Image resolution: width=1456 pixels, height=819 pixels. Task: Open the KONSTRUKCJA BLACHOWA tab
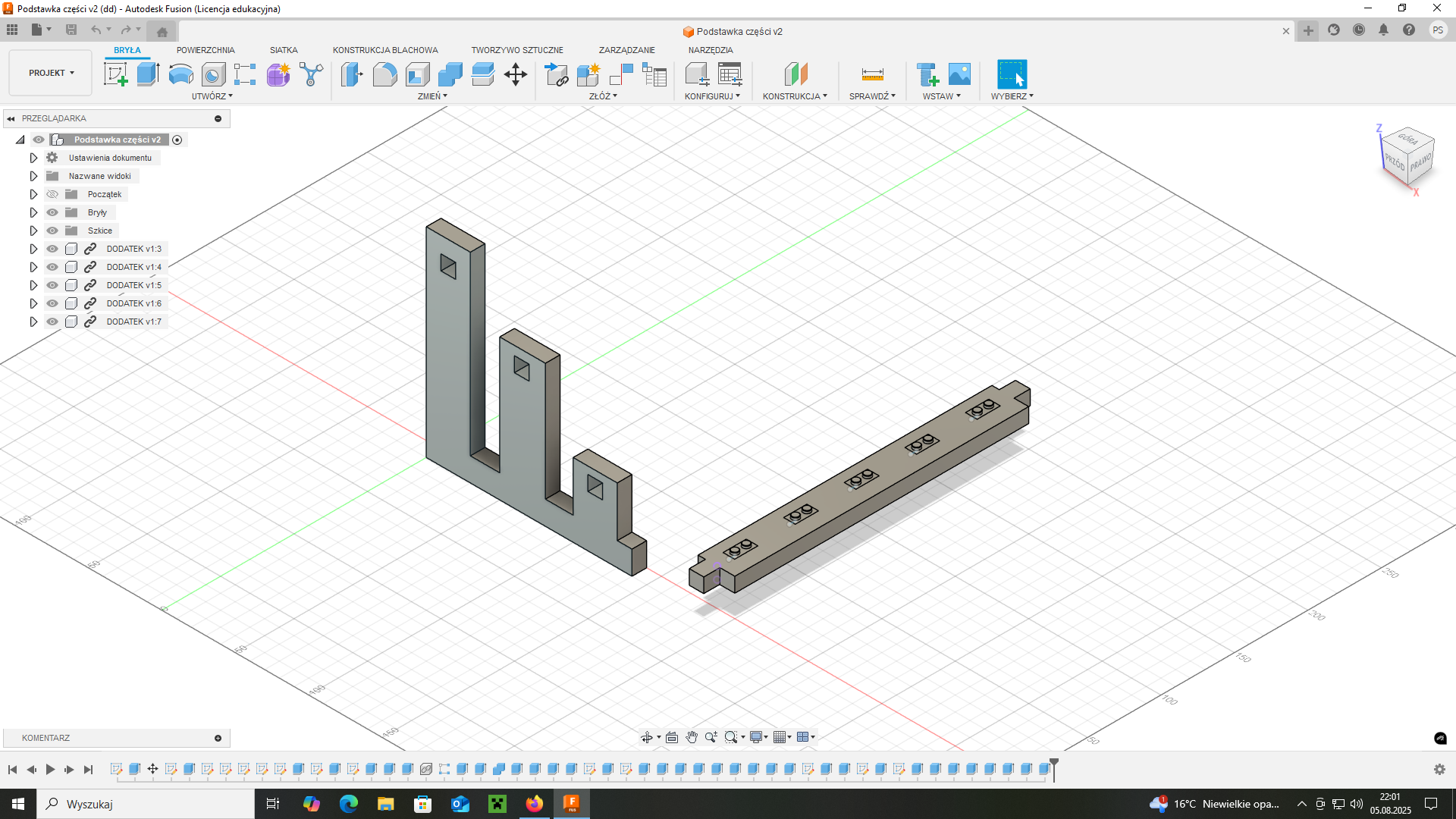tap(385, 50)
